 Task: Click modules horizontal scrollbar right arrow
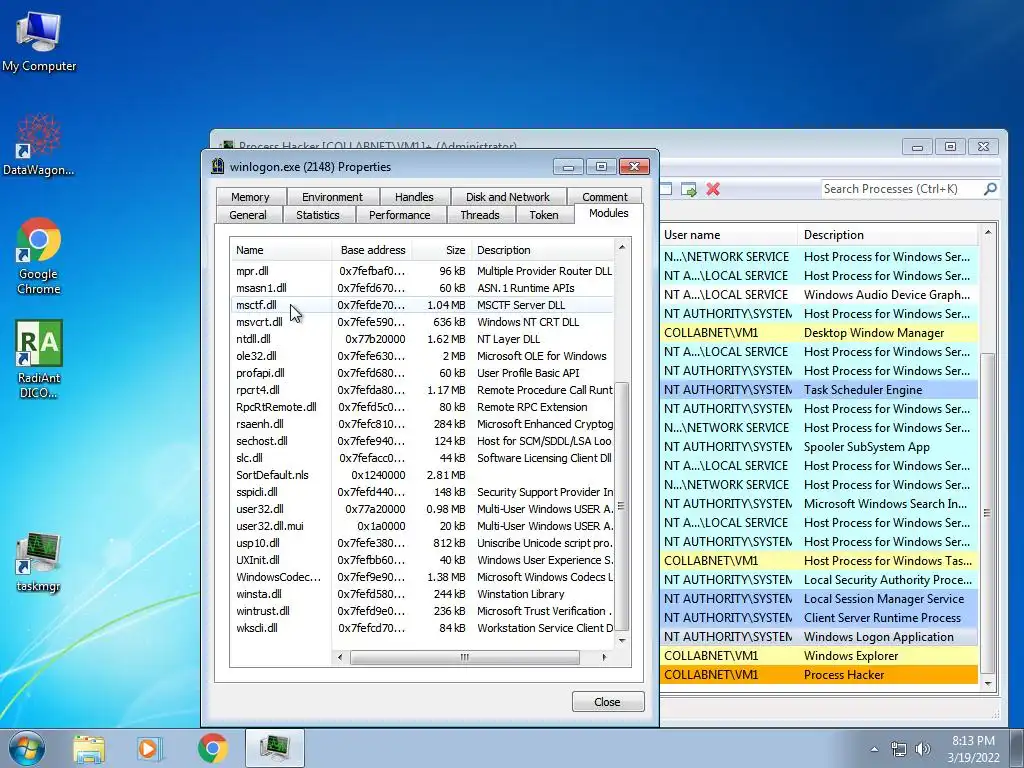(x=604, y=657)
